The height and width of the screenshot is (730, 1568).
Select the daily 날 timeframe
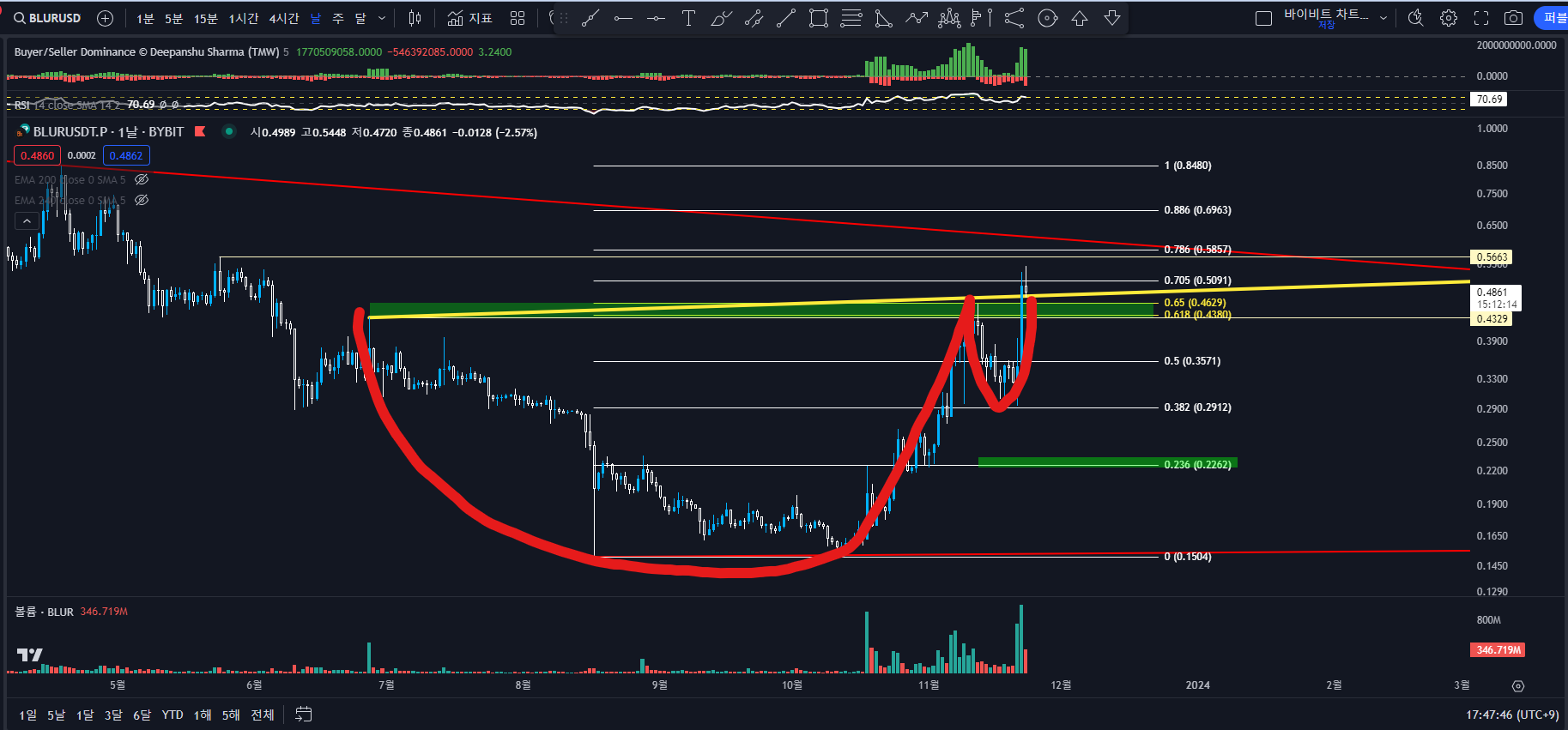click(315, 18)
